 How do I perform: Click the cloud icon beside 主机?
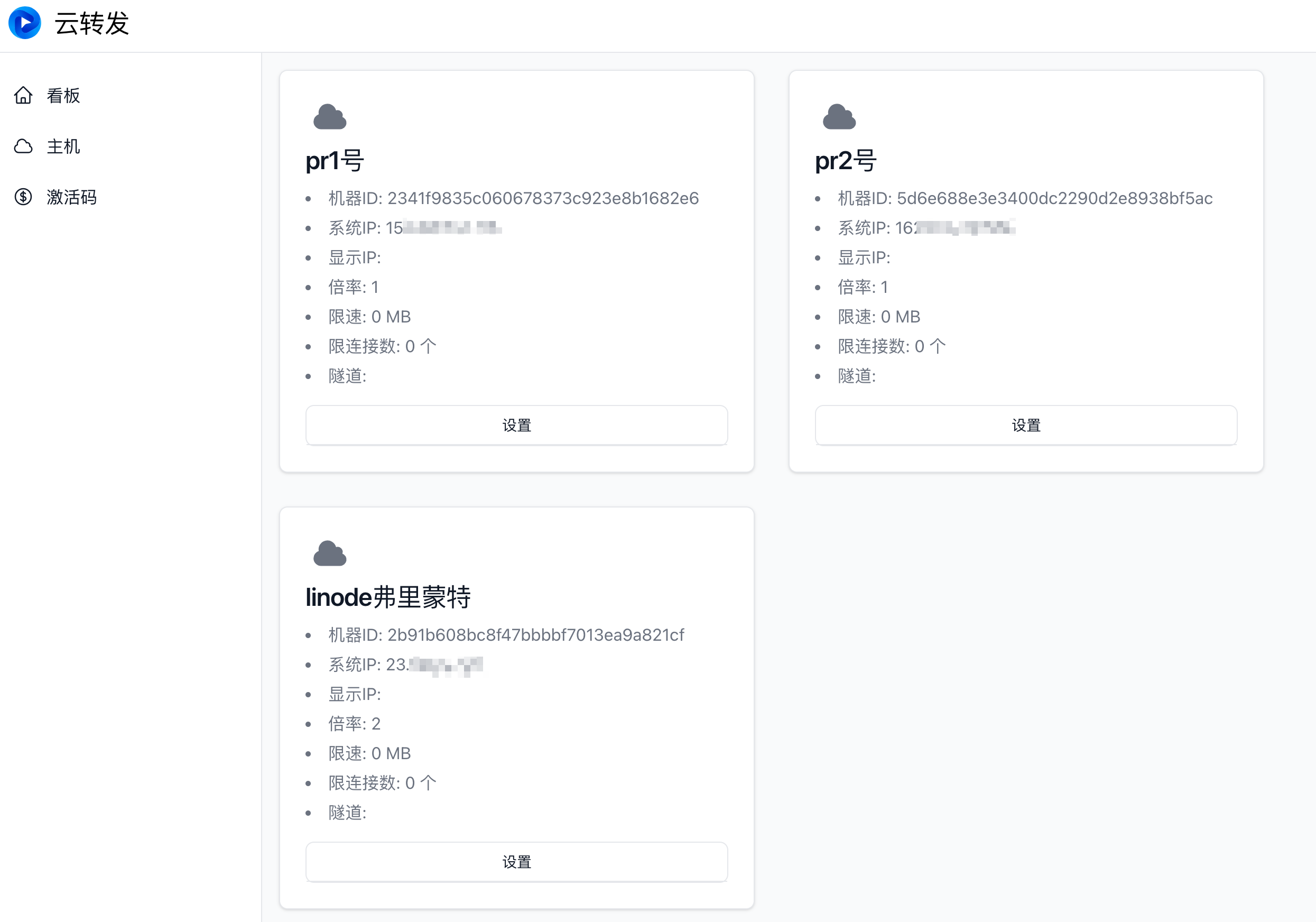23,146
